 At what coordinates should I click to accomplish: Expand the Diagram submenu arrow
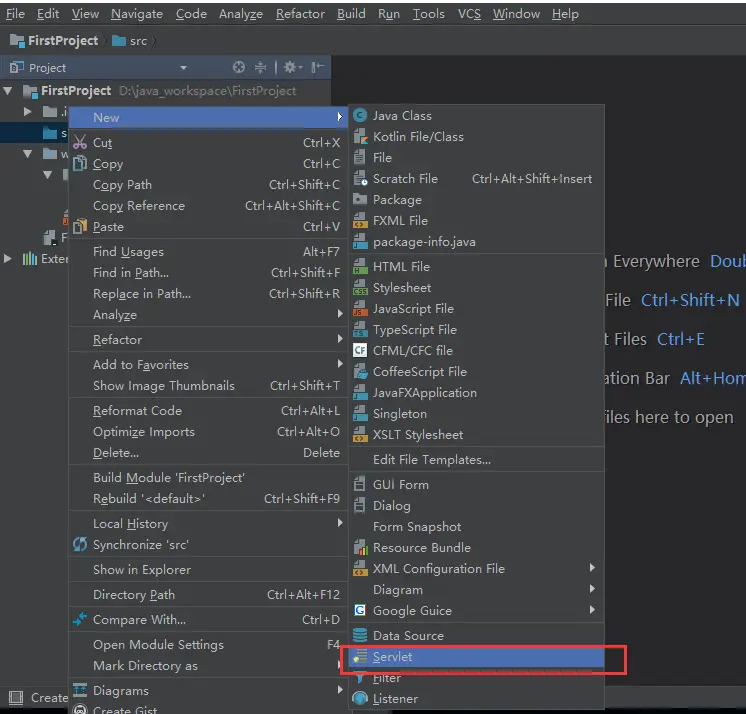click(x=592, y=589)
